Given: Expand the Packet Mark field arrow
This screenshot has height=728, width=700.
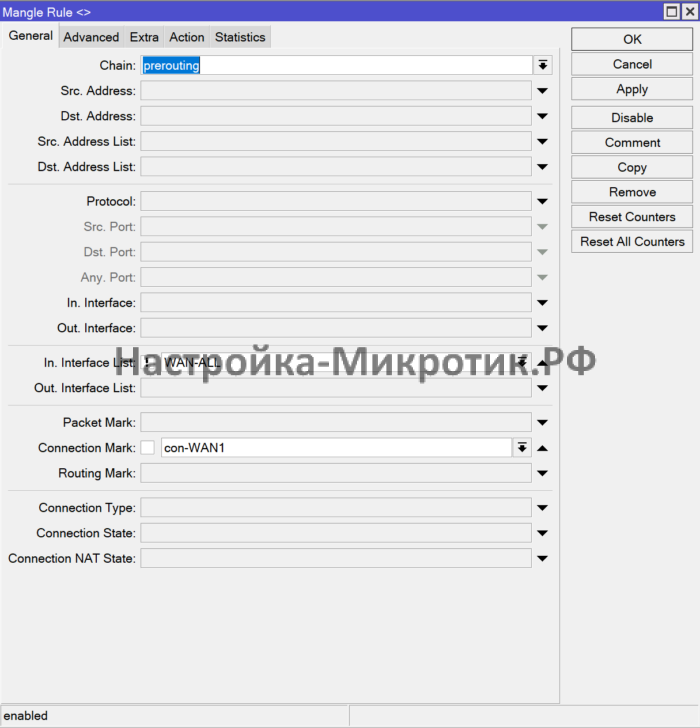Looking at the screenshot, I should [543, 423].
